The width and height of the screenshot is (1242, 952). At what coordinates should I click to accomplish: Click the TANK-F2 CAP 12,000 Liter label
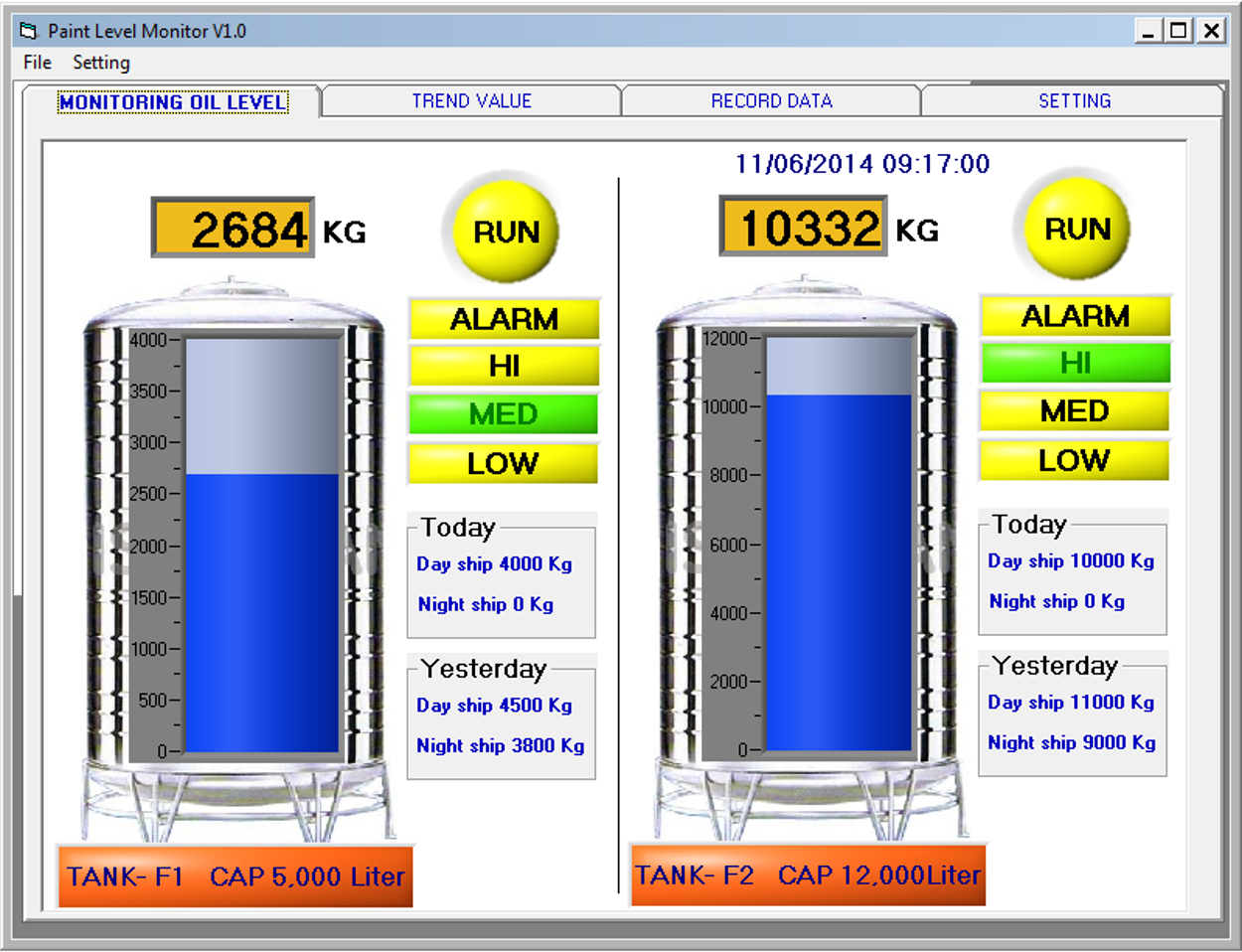click(x=808, y=874)
